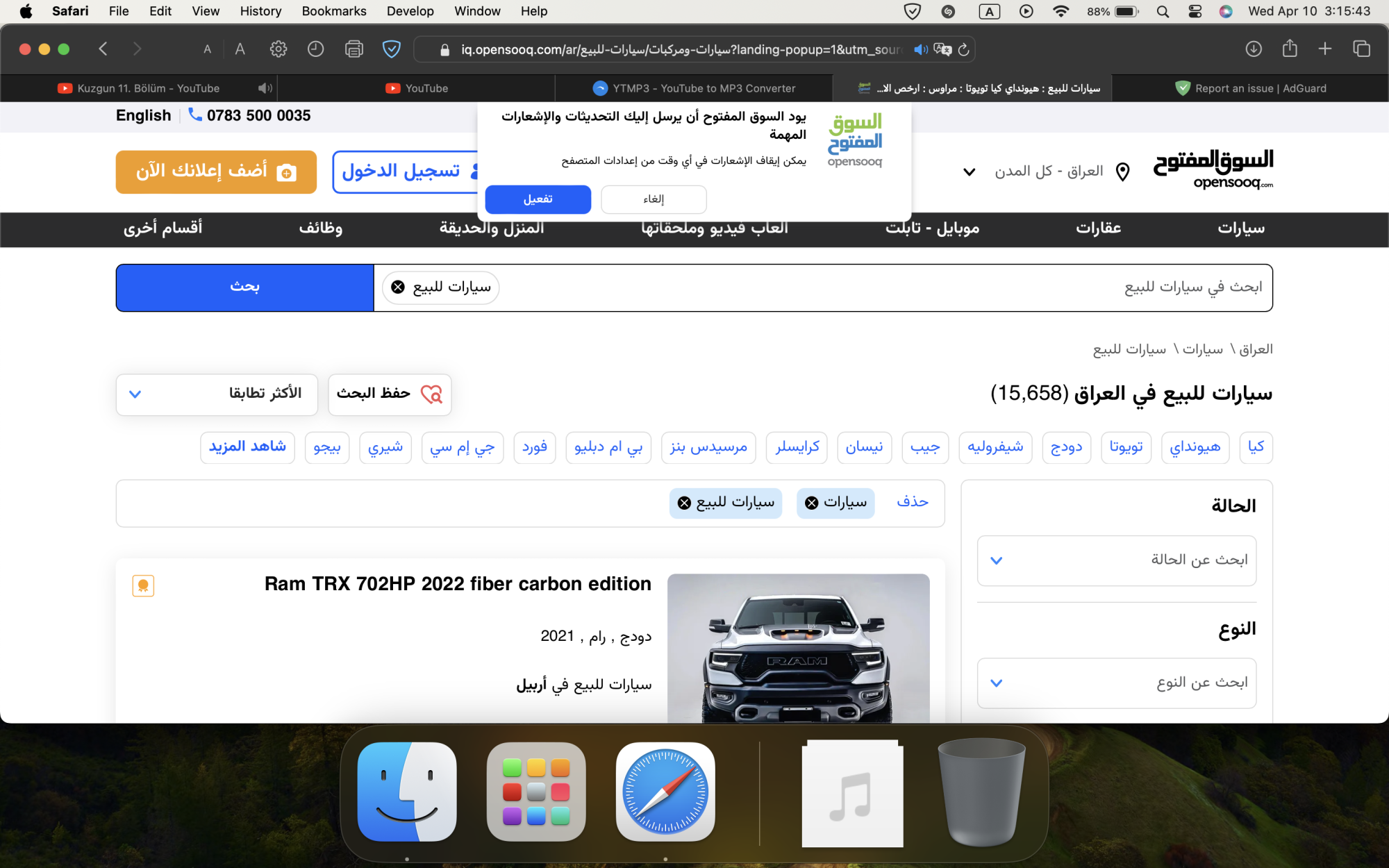Click the Share icon in Safari toolbar

(x=1290, y=49)
